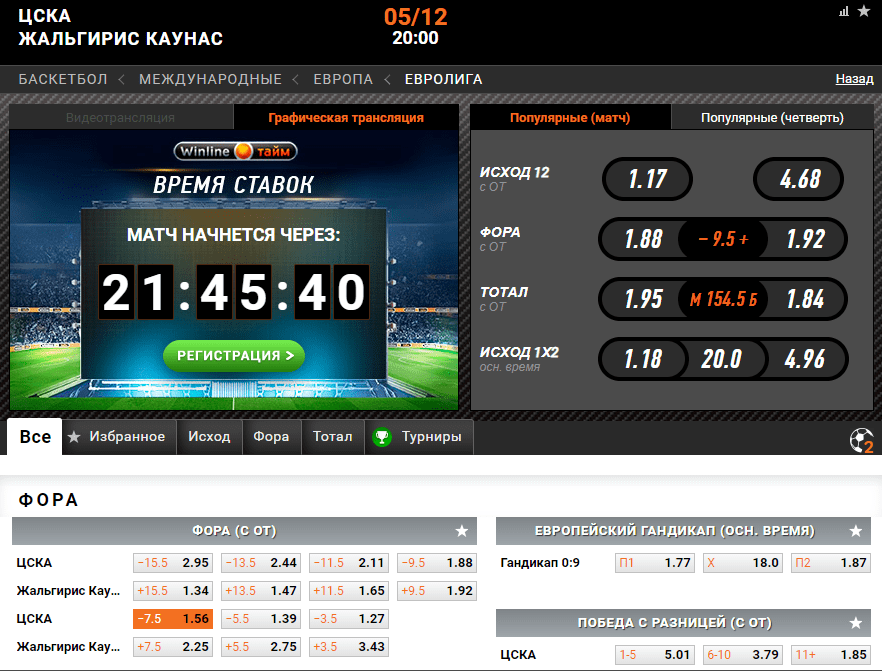This screenshot has width=882, height=671.
Task: Open the ЕВРОЛИГА breadcrumb
Action: (444, 79)
